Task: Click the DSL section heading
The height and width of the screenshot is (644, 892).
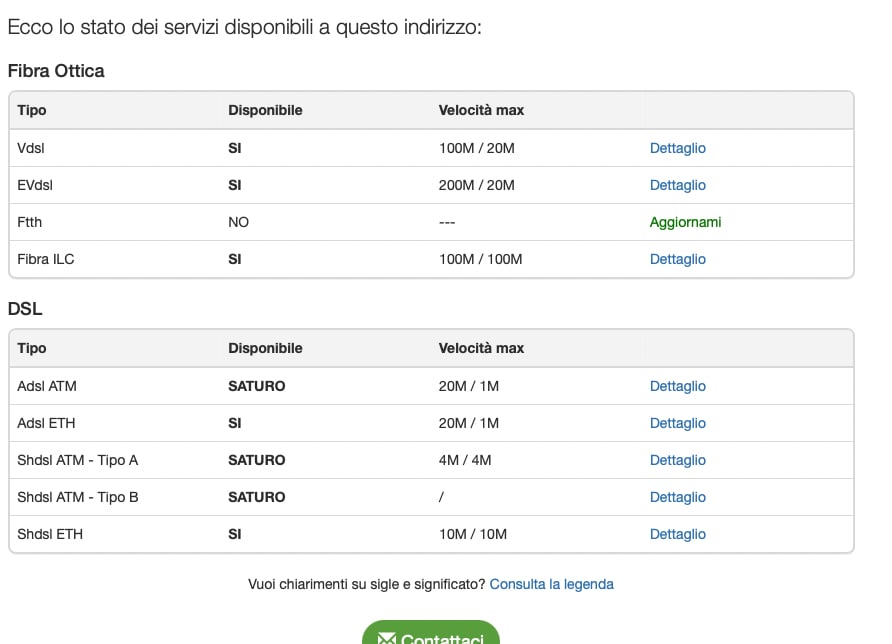Action: point(25,308)
